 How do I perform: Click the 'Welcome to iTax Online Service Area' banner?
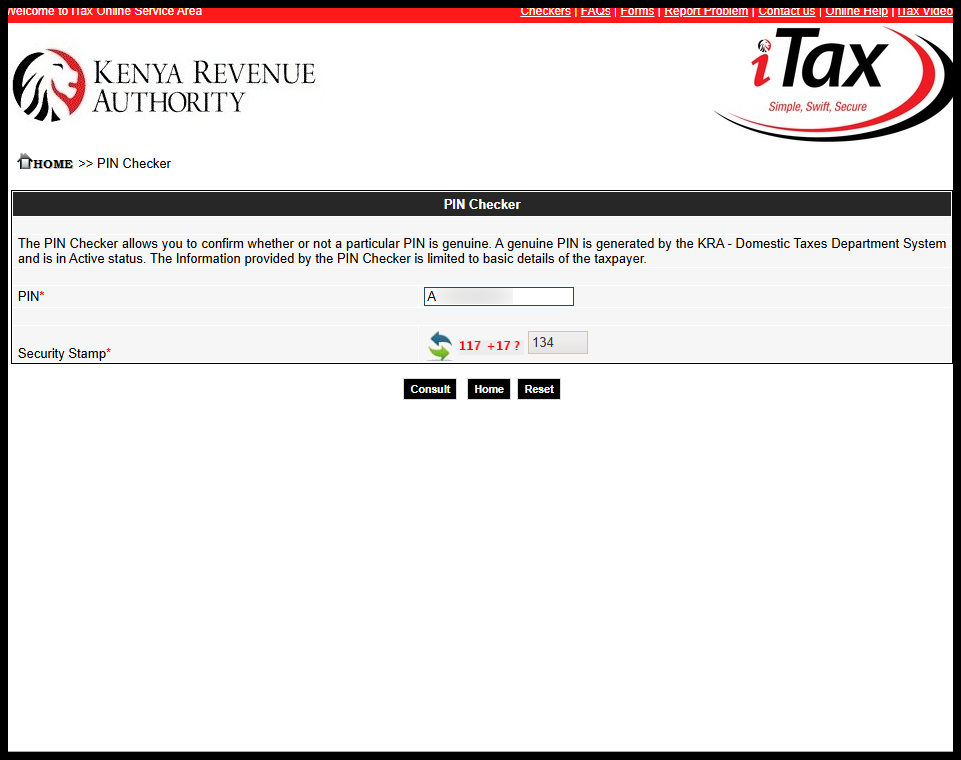103,11
